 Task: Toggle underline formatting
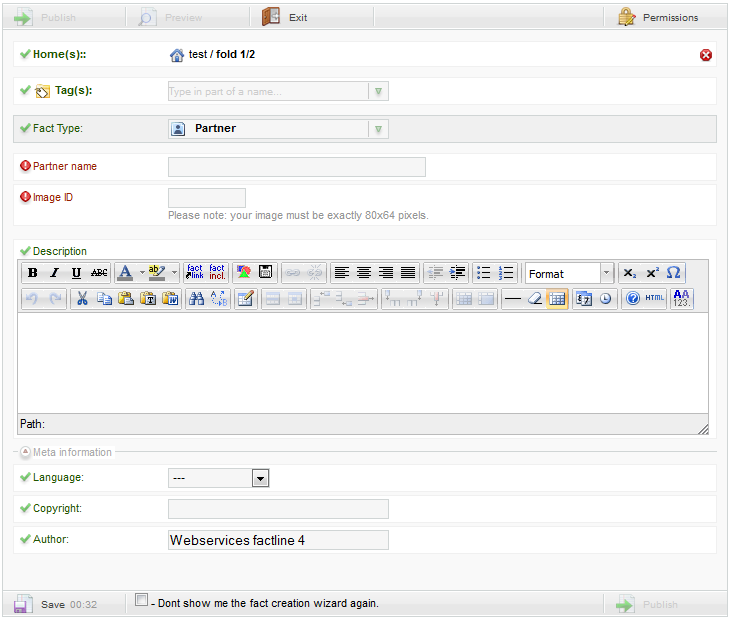click(77, 273)
